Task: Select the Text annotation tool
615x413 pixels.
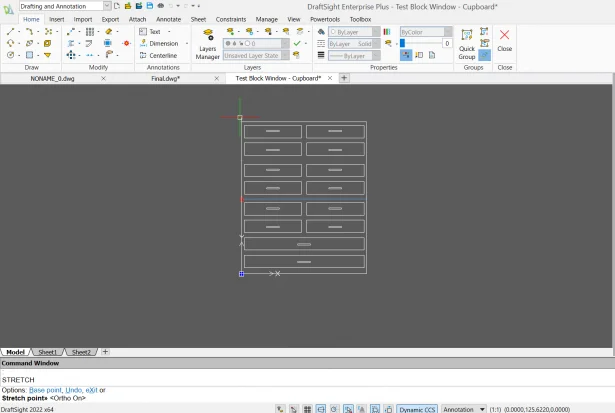Action: pyautogui.click(x=150, y=32)
